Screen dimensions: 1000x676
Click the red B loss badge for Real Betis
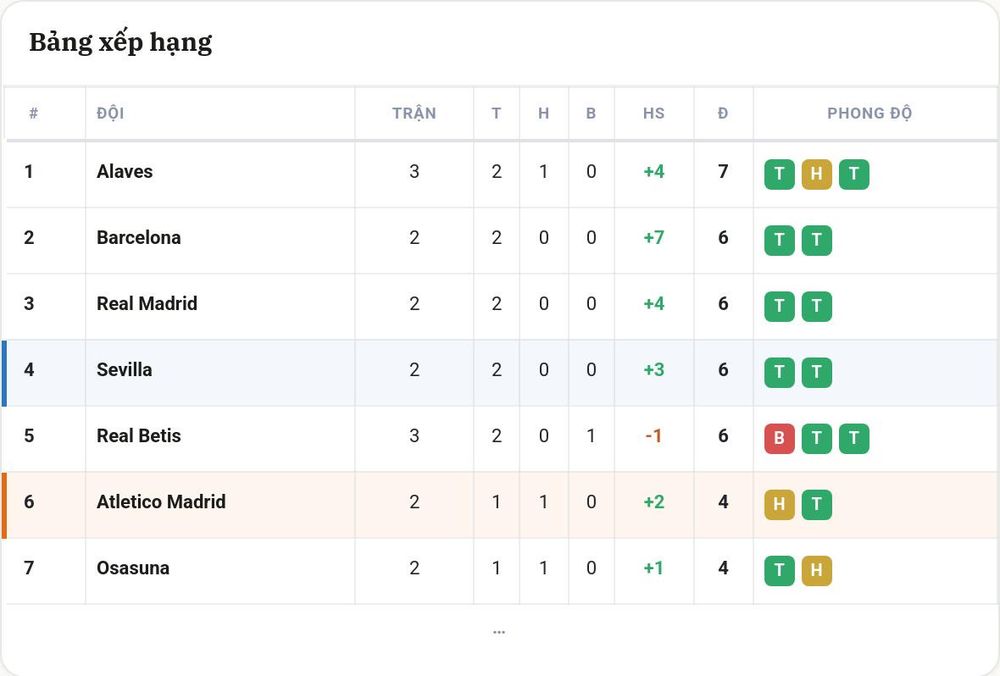pyautogui.click(x=779, y=438)
